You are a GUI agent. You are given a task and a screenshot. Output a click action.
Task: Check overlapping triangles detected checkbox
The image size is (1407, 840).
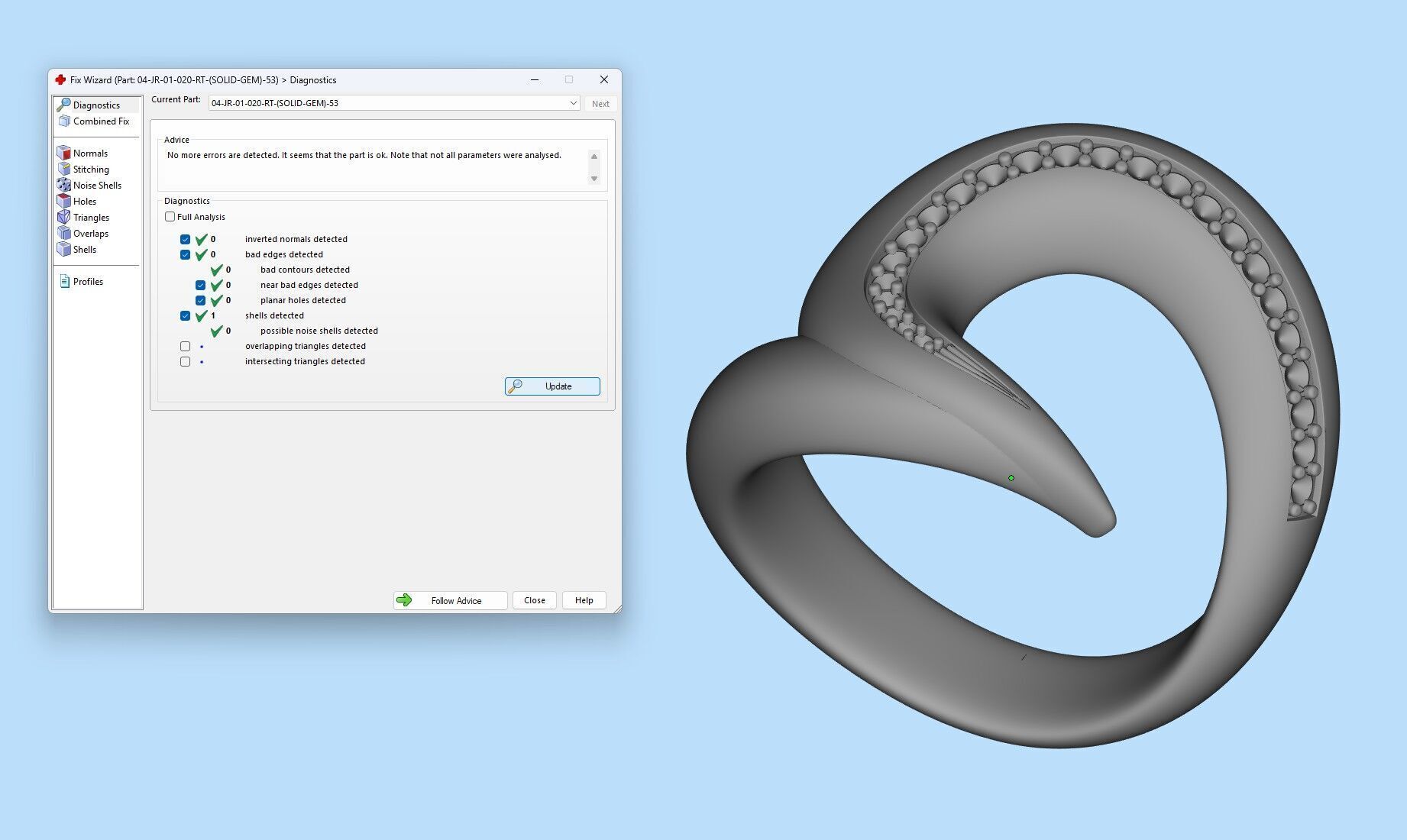(x=185, y=346)
